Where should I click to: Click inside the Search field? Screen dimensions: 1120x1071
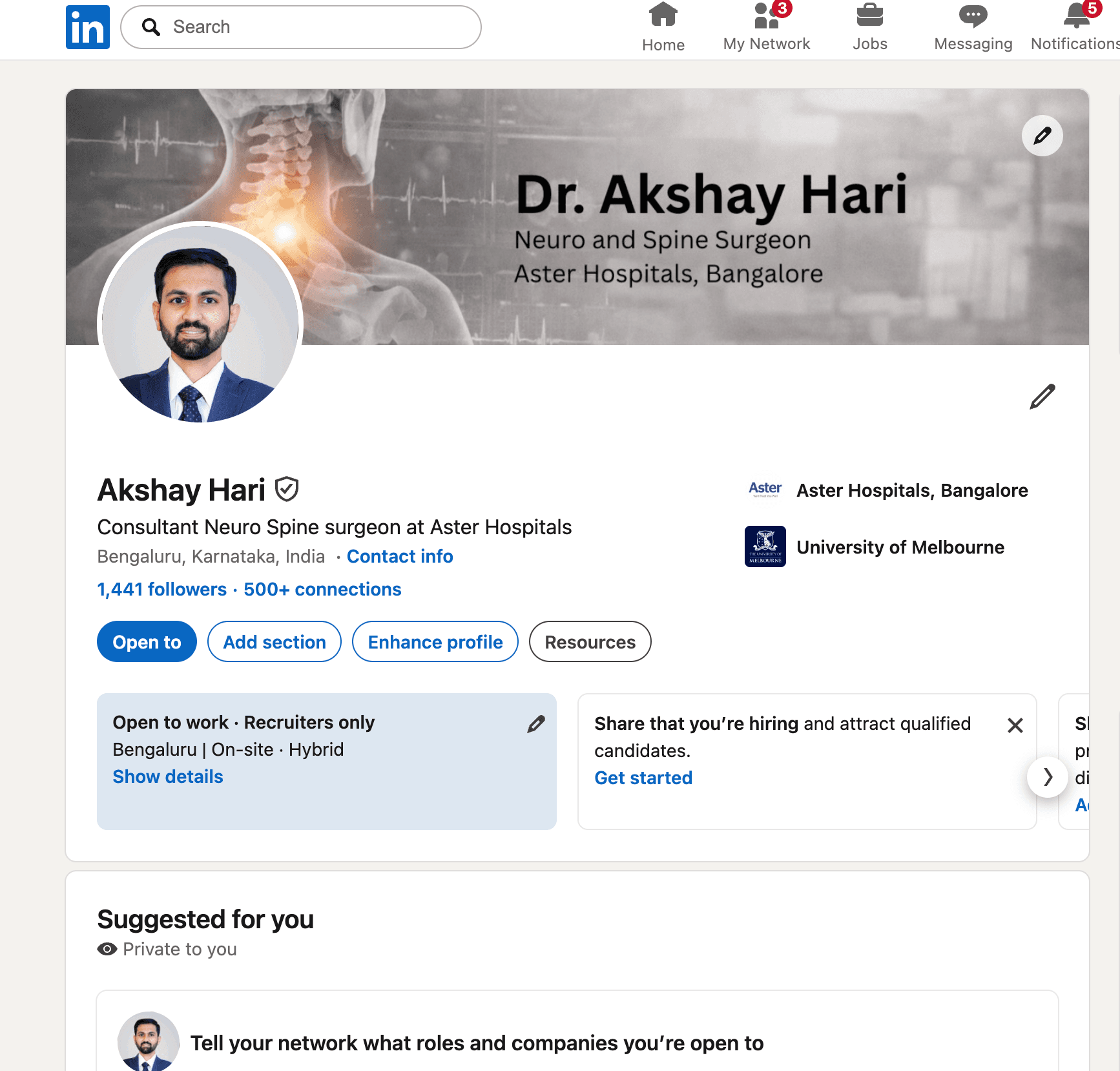point(301,27)
